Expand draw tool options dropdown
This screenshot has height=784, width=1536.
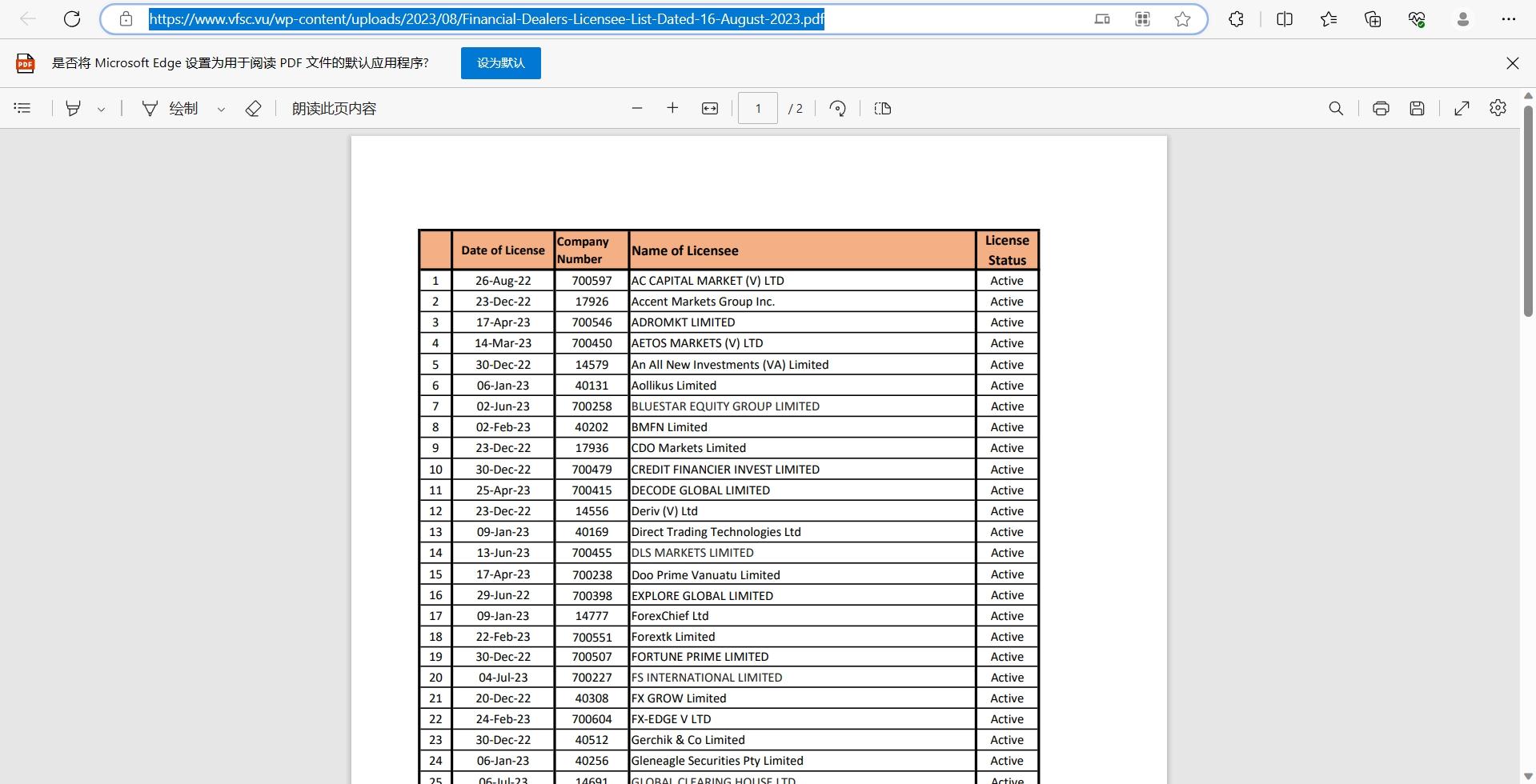tap(221, 109)
